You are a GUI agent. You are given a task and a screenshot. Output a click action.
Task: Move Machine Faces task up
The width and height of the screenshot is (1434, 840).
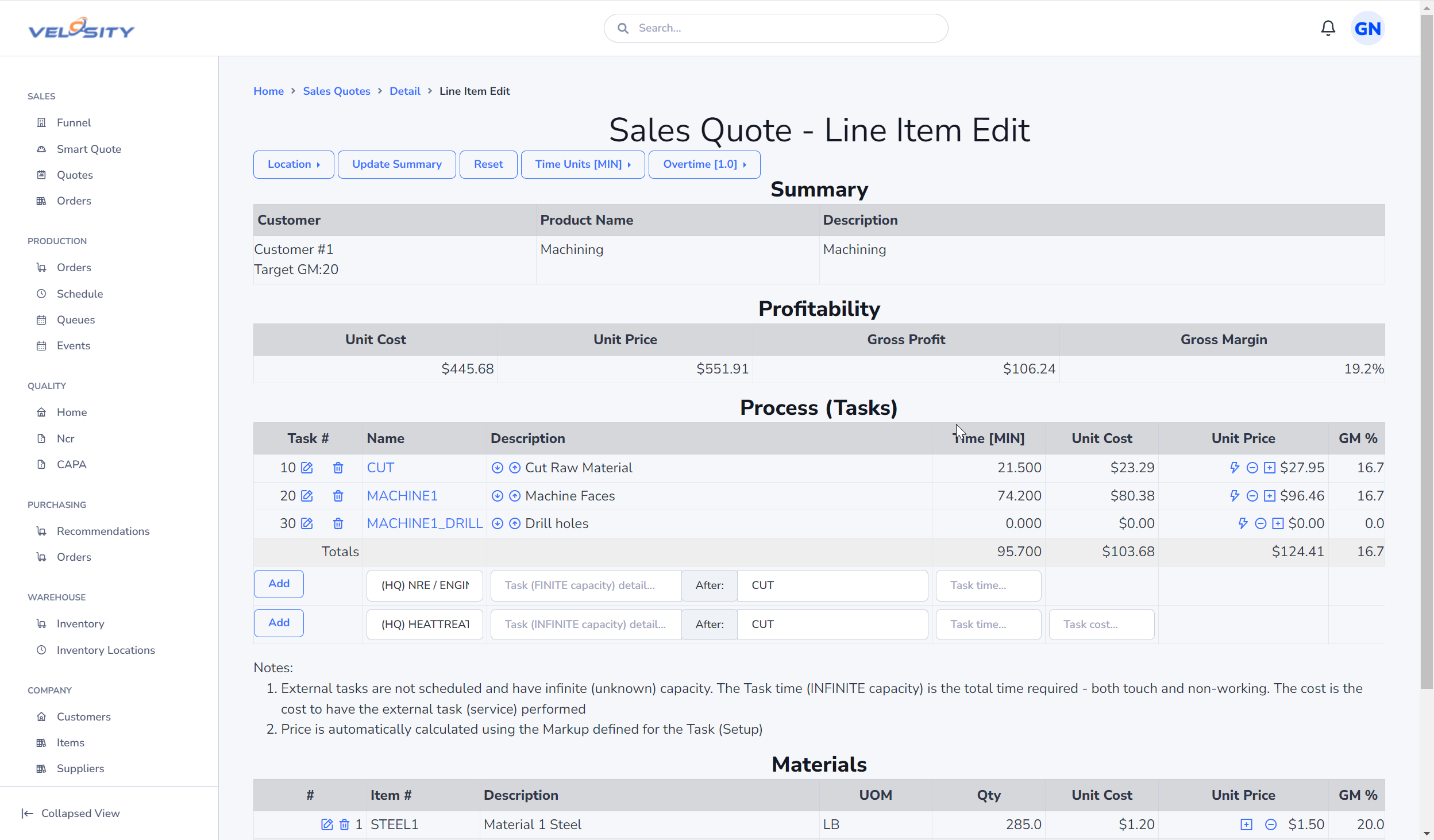515,495
